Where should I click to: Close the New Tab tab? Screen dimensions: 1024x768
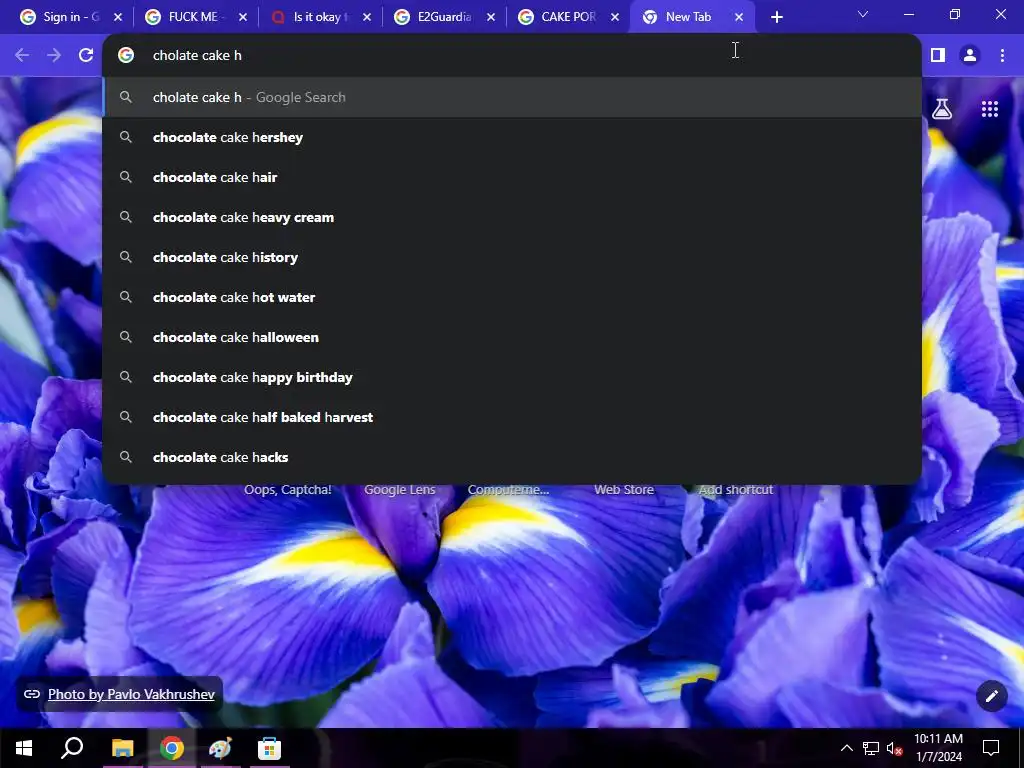click(x=739, y=17)
